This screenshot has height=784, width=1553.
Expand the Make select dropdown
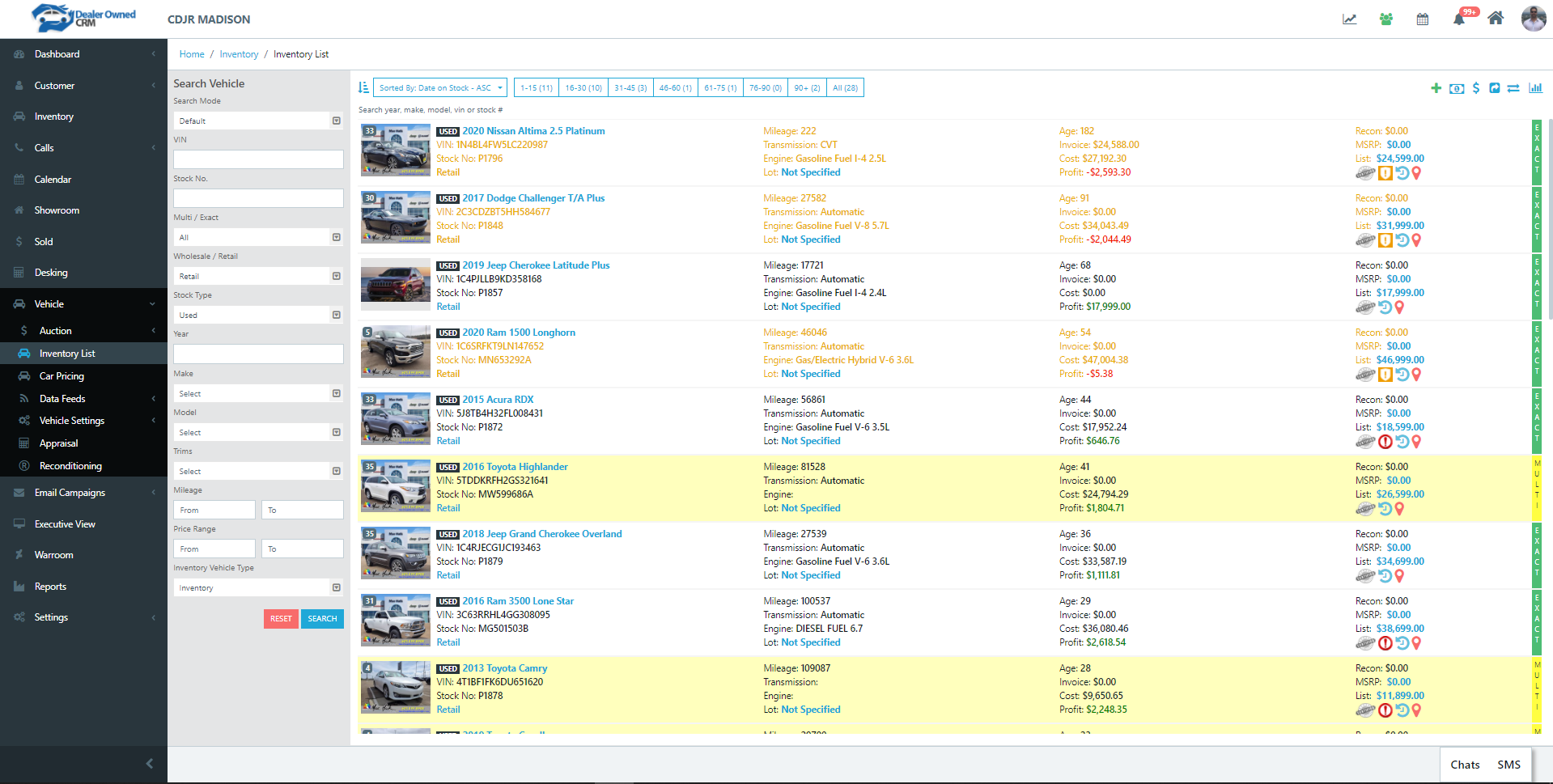coord(258,394)
